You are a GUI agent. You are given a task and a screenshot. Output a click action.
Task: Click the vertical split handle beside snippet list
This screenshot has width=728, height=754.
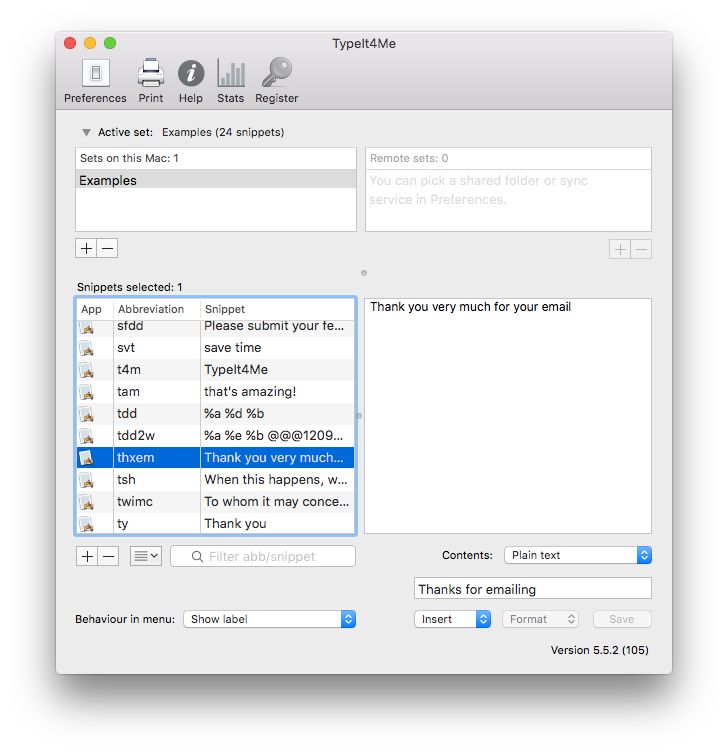click(x=359, y=416)
